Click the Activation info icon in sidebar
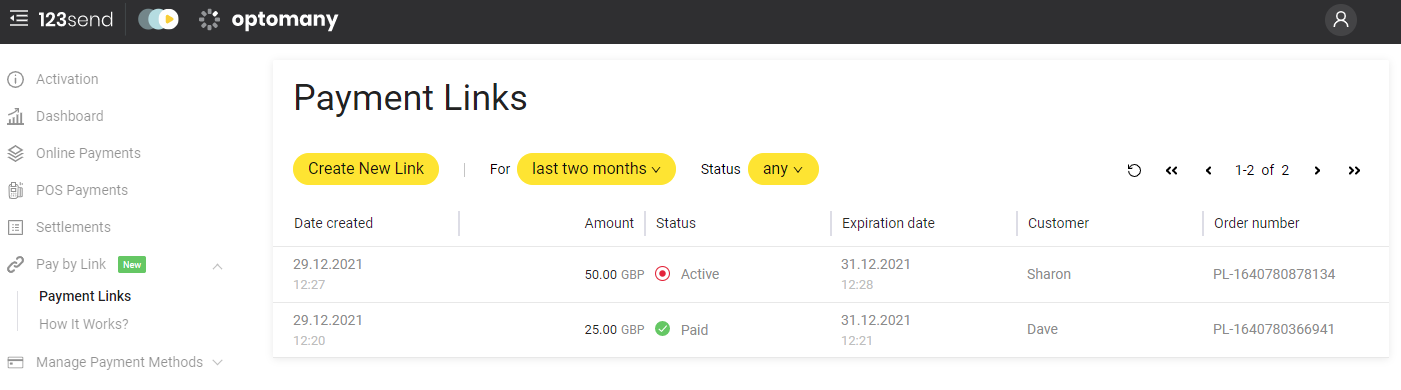 pos(15,79)
